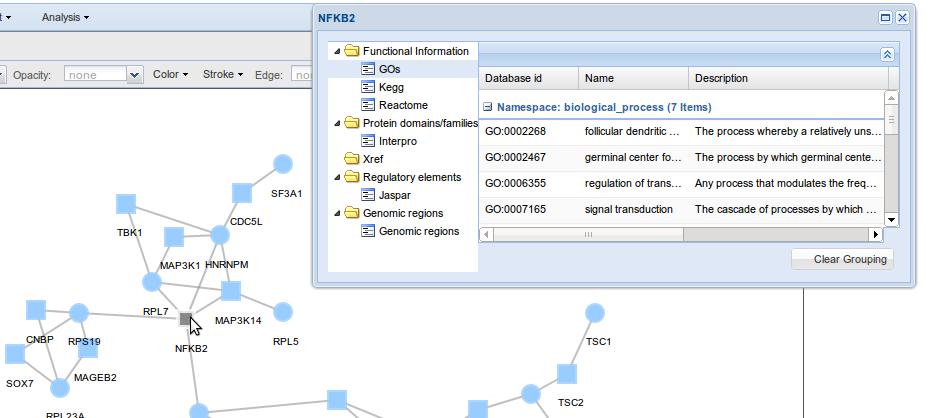Image resolution: width=941 pixels, height=418 pixels.
Task: Collapse the Protein domains/families tree node
Action: click(x=336, y=123)
